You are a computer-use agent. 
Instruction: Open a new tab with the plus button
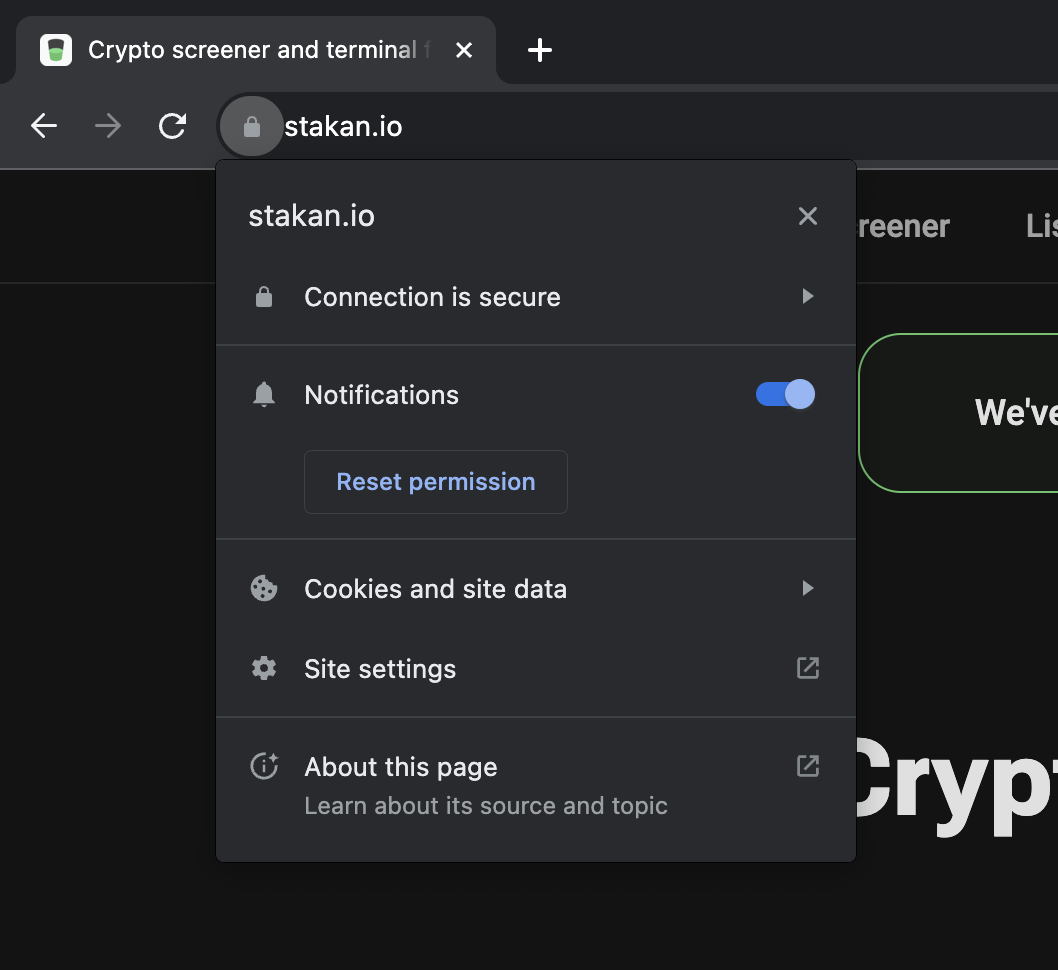(x=539, y=50)
